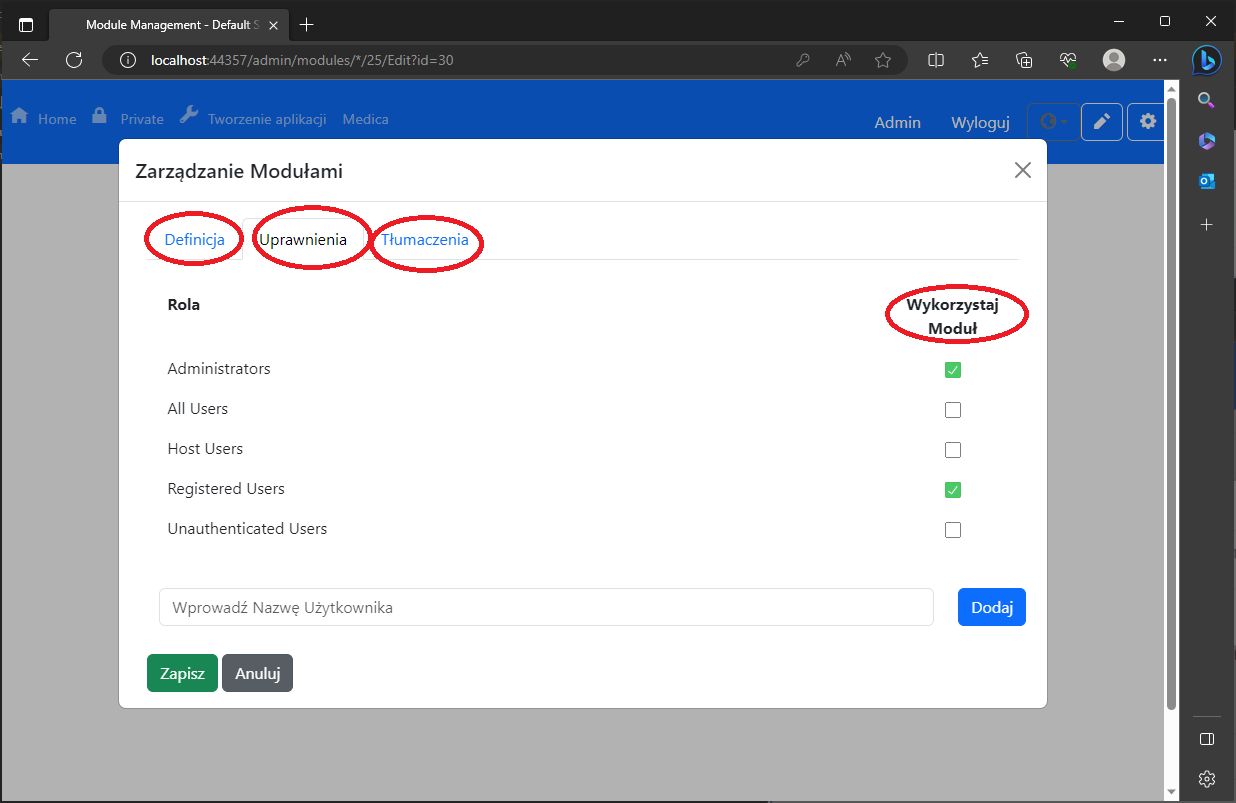1236x803 pixels.
Task: Click the globe language selector icon
Action: point(1048,121)
